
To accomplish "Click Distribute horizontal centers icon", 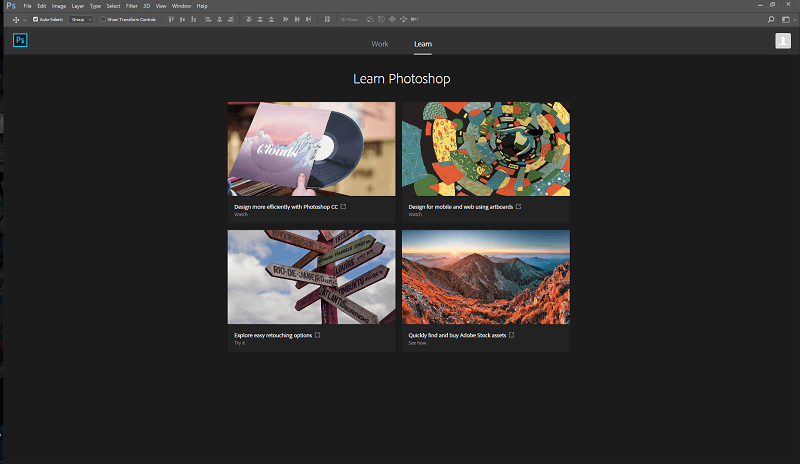I will [x=297, y=19].
